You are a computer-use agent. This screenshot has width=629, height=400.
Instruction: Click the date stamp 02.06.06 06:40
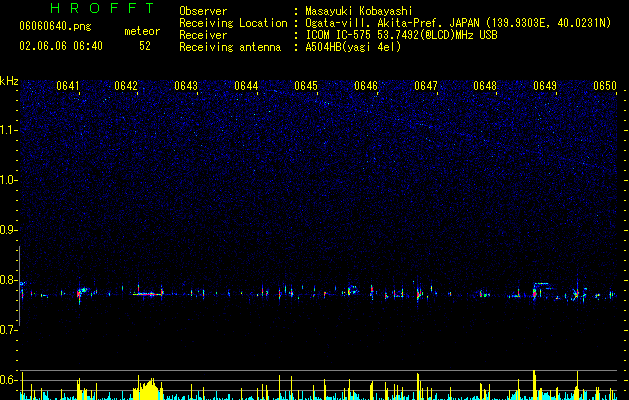61,46
